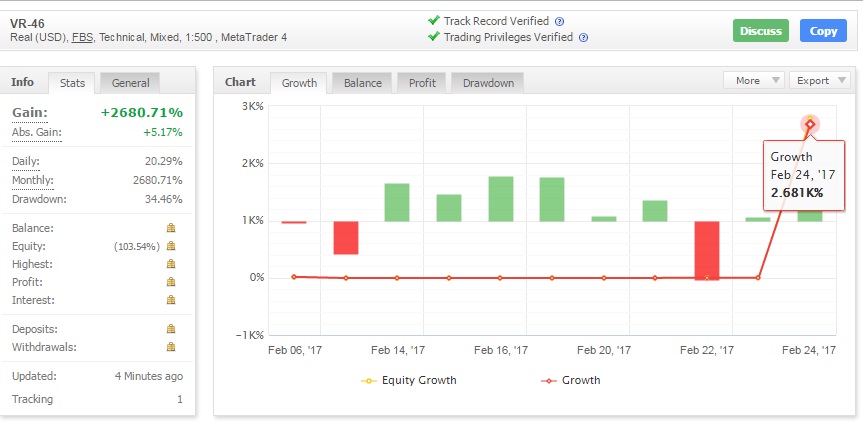The width and height of the screenshot is (863, 423).
Task: Click the green checkmark for Trading Privileges Verified
Action: [434, 37]
